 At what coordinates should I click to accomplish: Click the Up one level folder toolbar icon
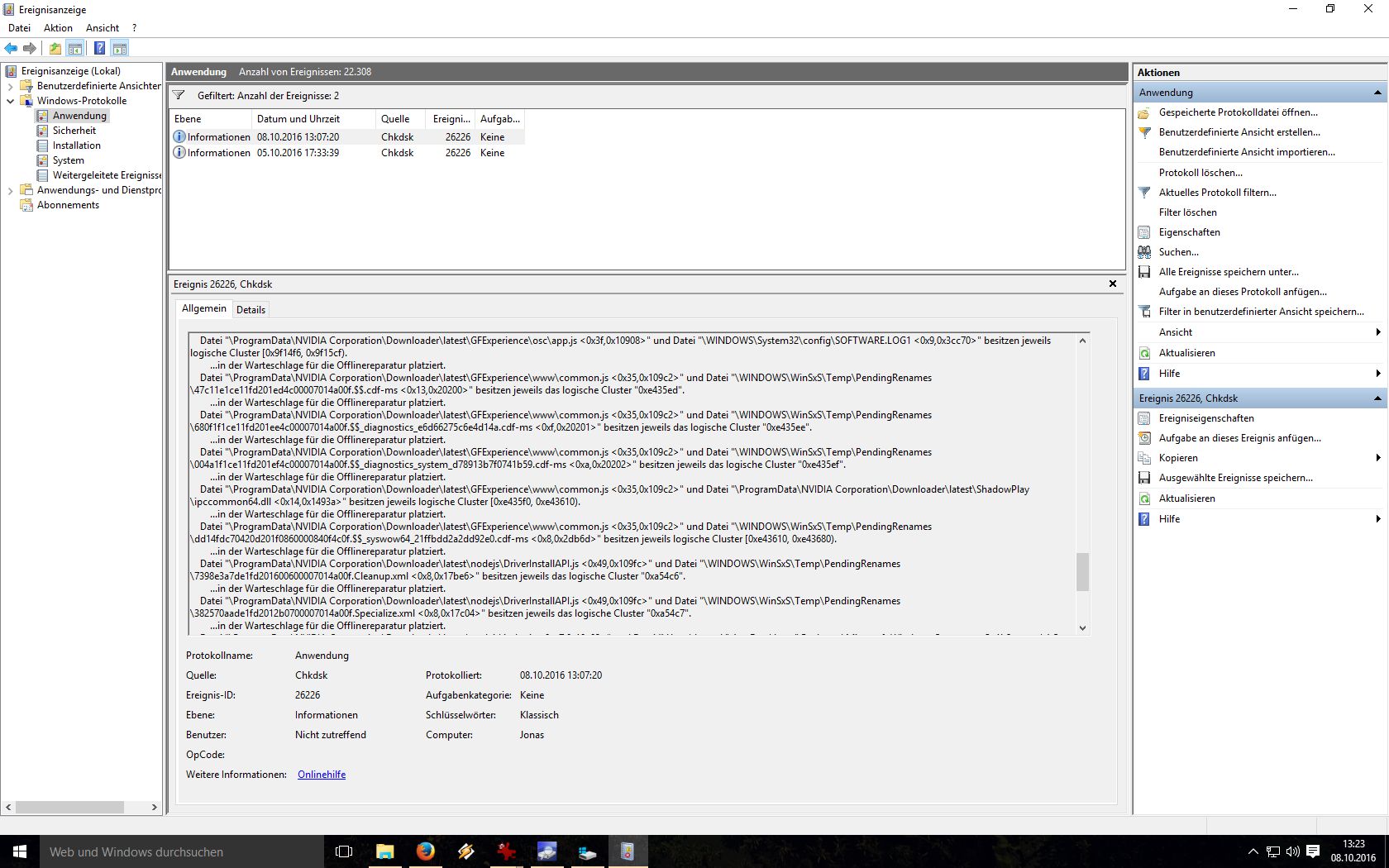(x=55, y=49)
